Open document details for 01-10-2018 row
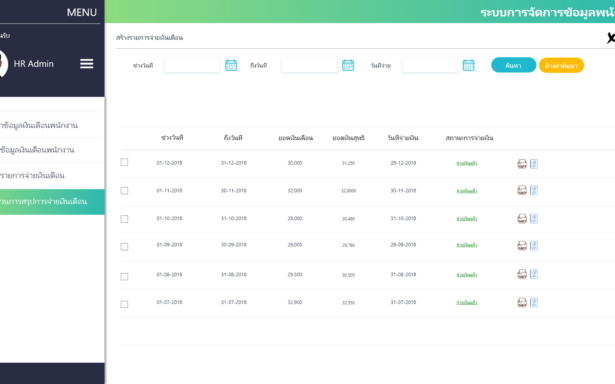 [534, 218]
